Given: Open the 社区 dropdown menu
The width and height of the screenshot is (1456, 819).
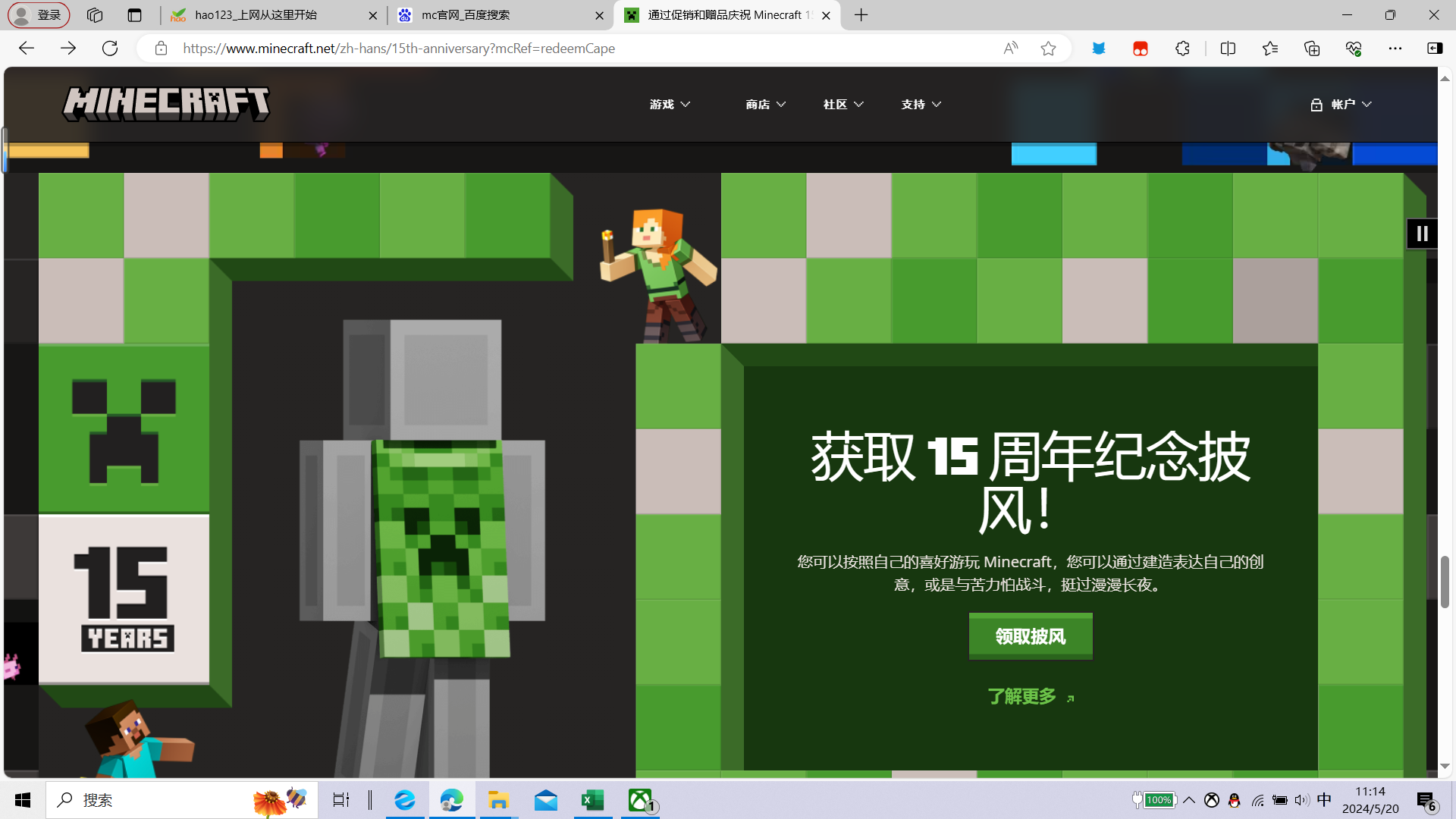Looking at the screenshot, I should 843,104.
